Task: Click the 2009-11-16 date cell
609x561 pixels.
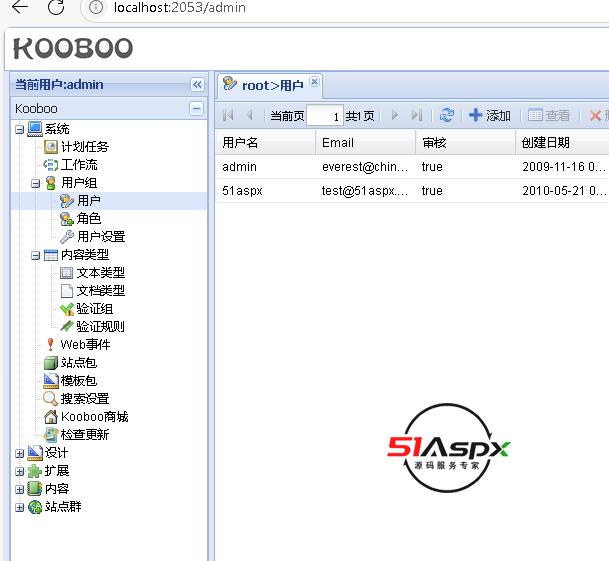Action: tap(564, 167)
